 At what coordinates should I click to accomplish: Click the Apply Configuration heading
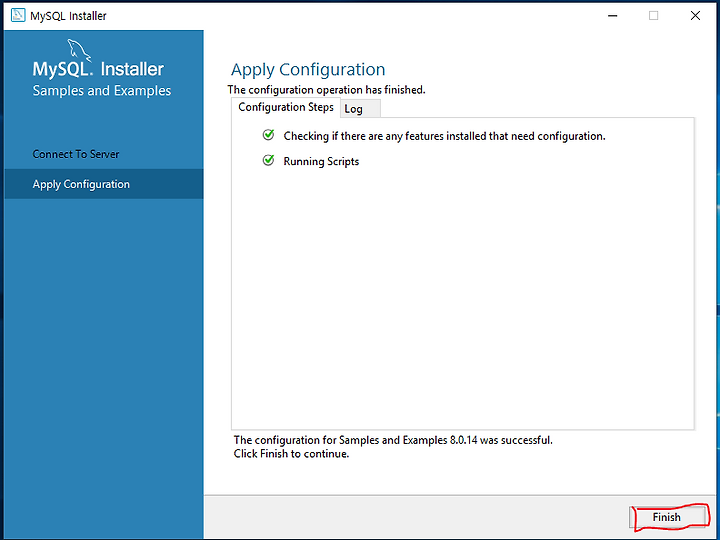[308, 70]
